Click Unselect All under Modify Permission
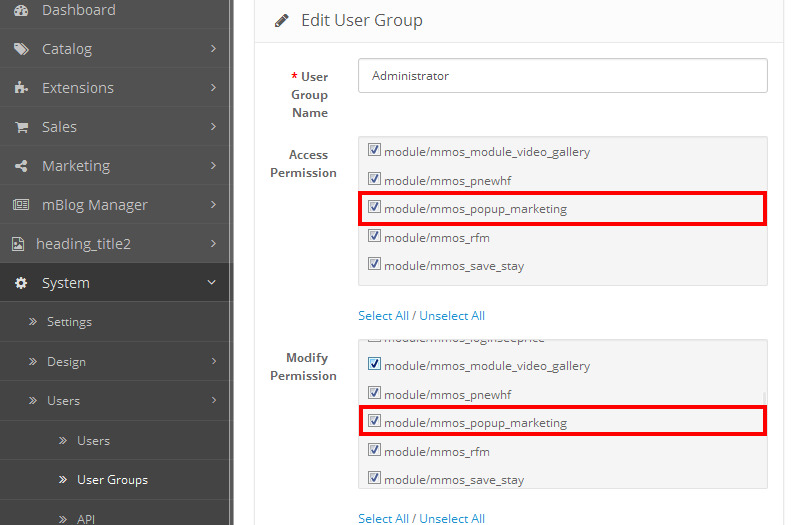This screenshot has height=525, width=800. pyautogui.click(x=452, y=518)
